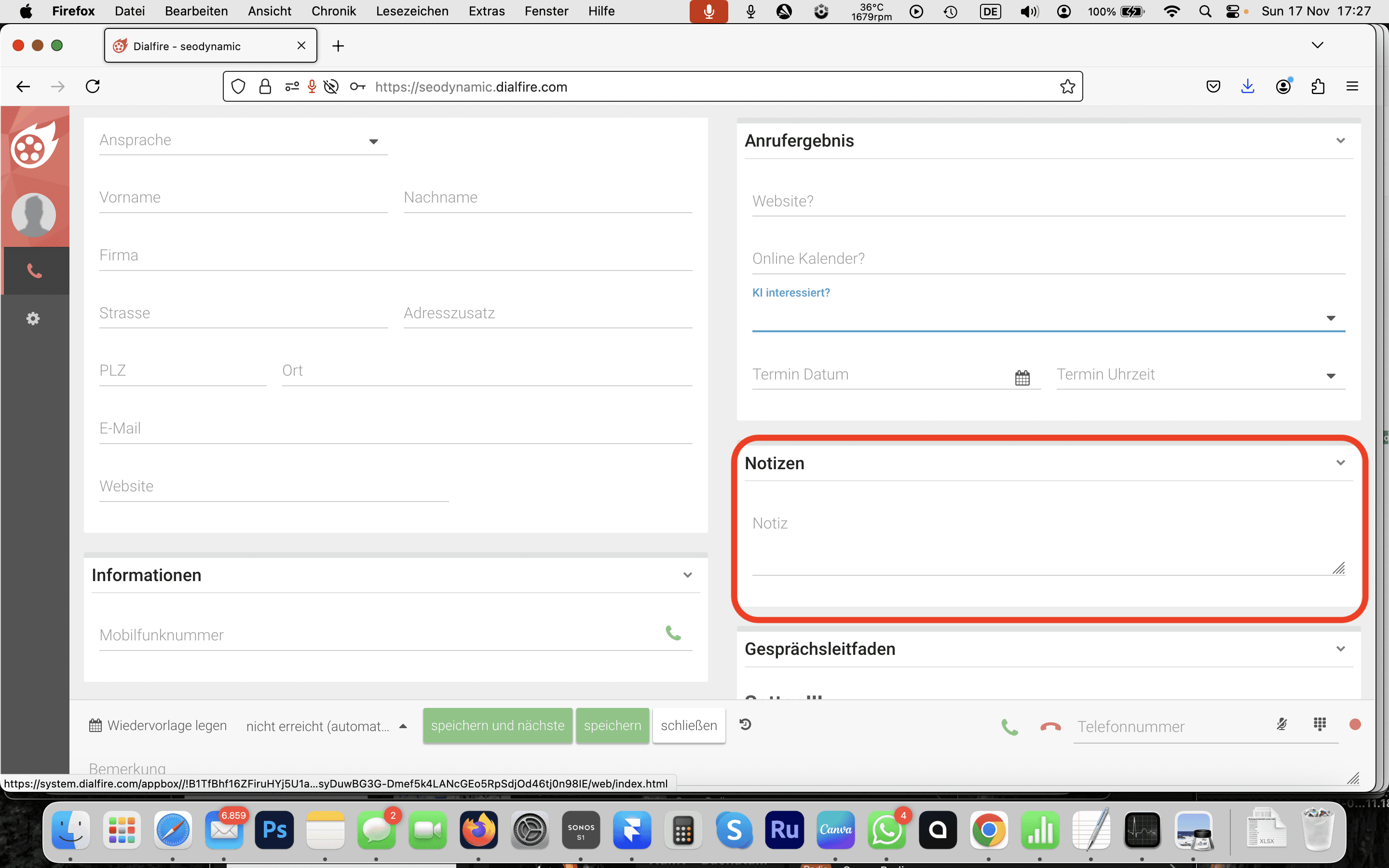Toggle the microphone mute icon

click(x=1281, y=724)
